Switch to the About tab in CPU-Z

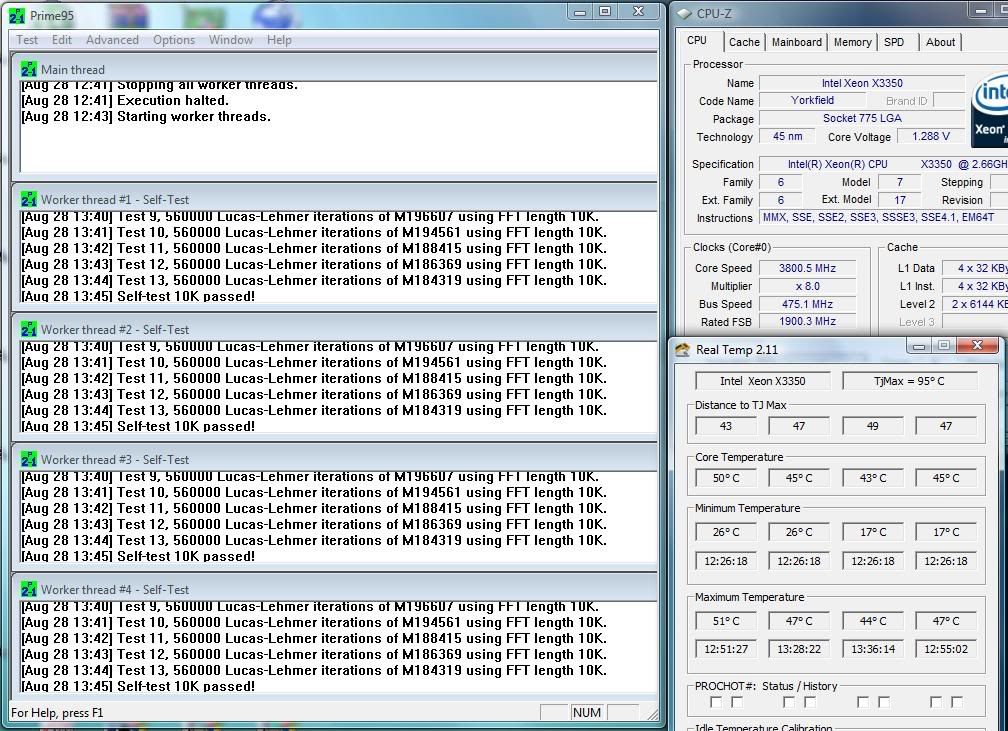click(x=940, y=42)
